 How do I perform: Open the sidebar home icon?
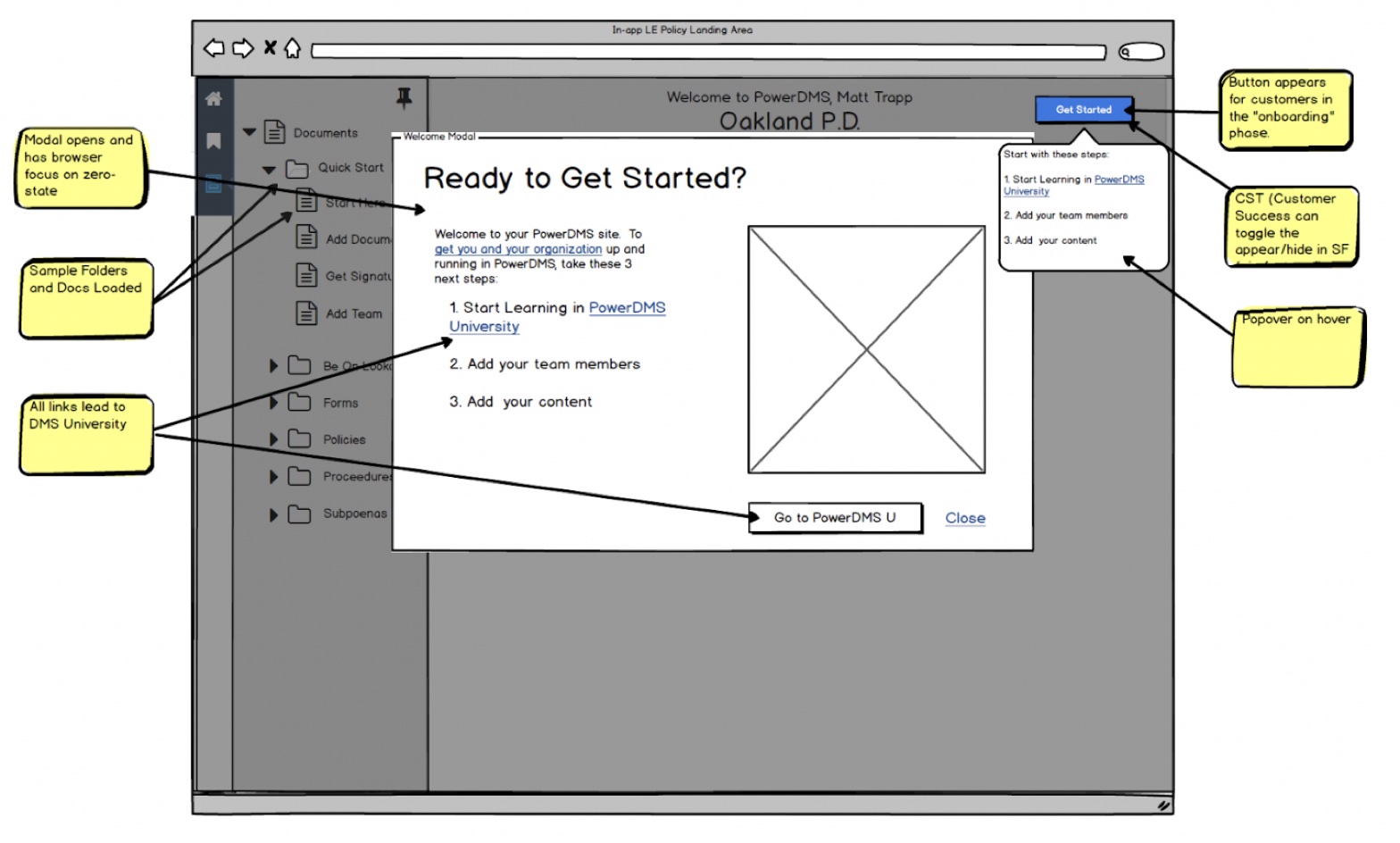coord(213,98)
